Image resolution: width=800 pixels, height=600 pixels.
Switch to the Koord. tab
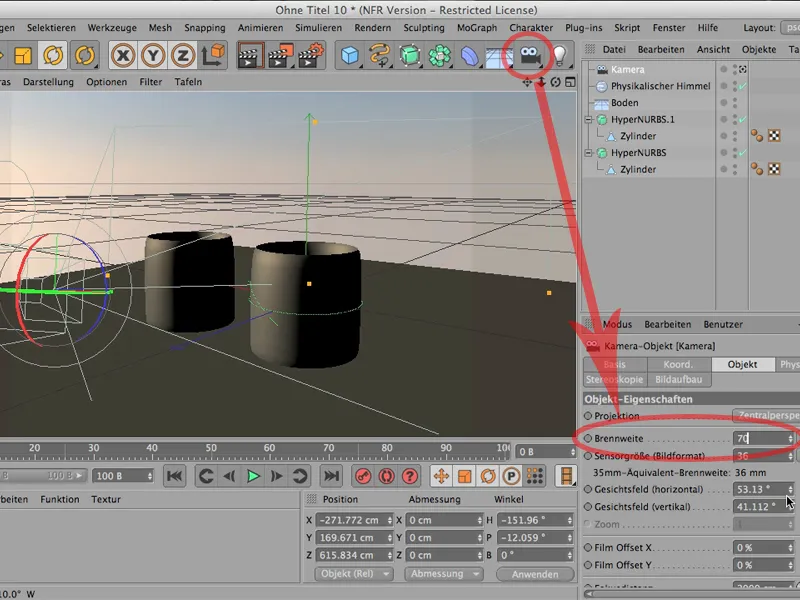[679, 364]
